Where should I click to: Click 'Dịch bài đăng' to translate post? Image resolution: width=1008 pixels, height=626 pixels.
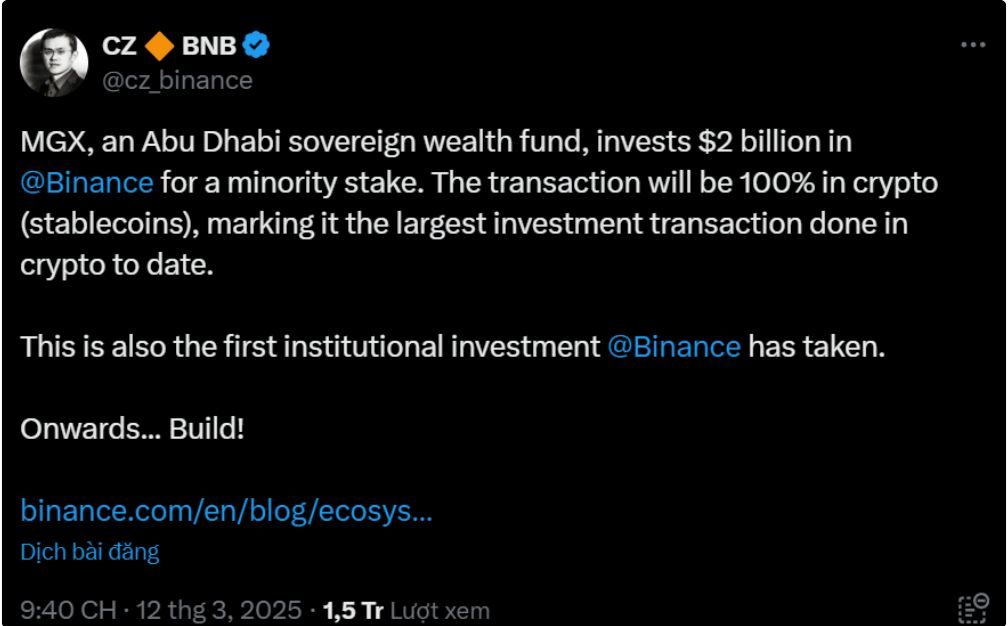point(90,551)
